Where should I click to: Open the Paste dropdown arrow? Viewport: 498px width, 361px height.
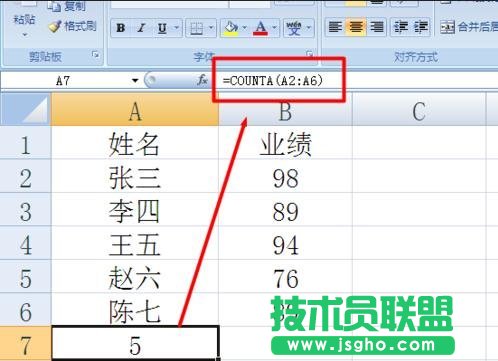click(x=25, y=35)
